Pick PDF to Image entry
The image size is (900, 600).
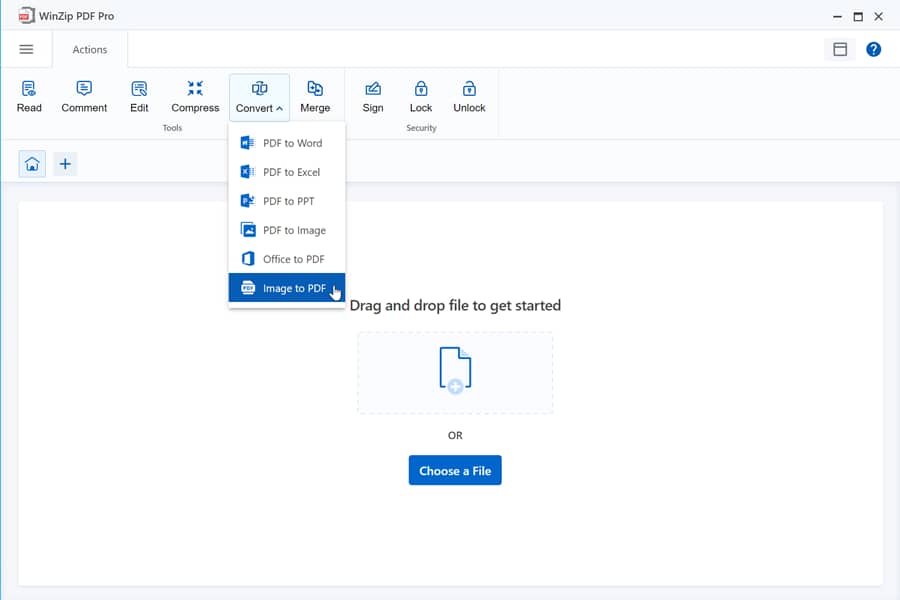pos(287,230)
